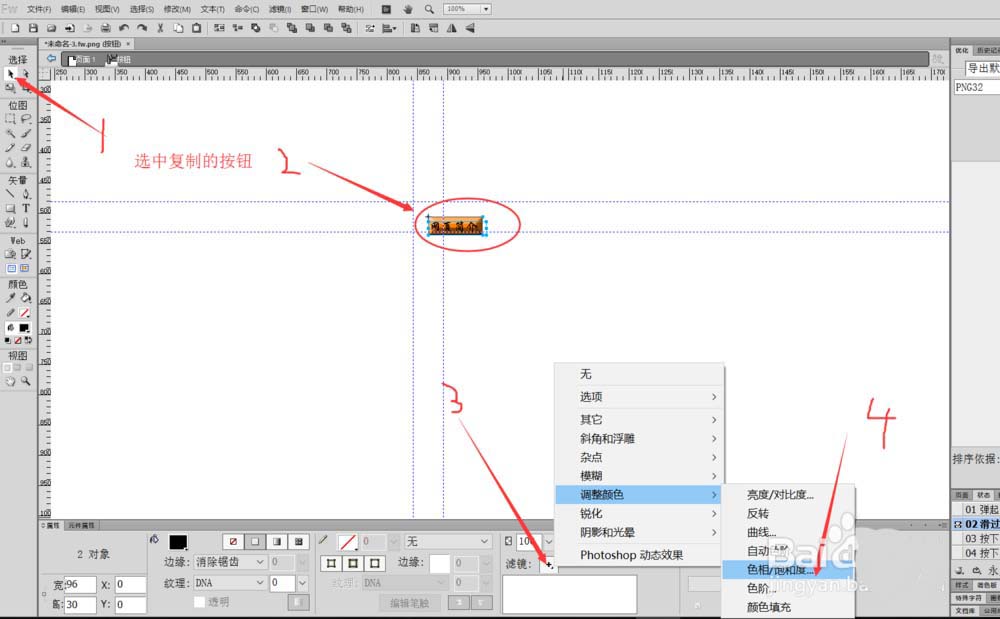Select the Eraser tool
The image size is (1000, 619).
click(26, 148)
